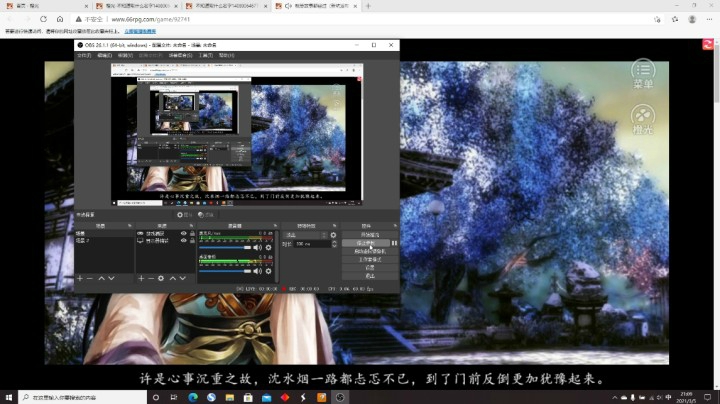This screenshot has width=720, height=404.
Task: Go to browser home page
Action: pos(60,19)
